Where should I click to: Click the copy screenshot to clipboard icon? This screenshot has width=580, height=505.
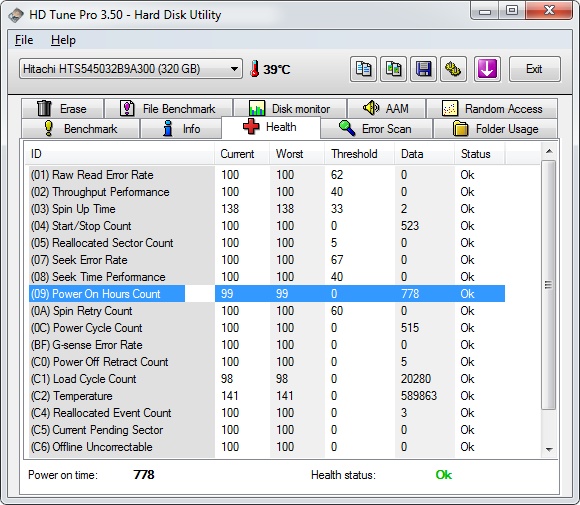(x=393, y=69)
